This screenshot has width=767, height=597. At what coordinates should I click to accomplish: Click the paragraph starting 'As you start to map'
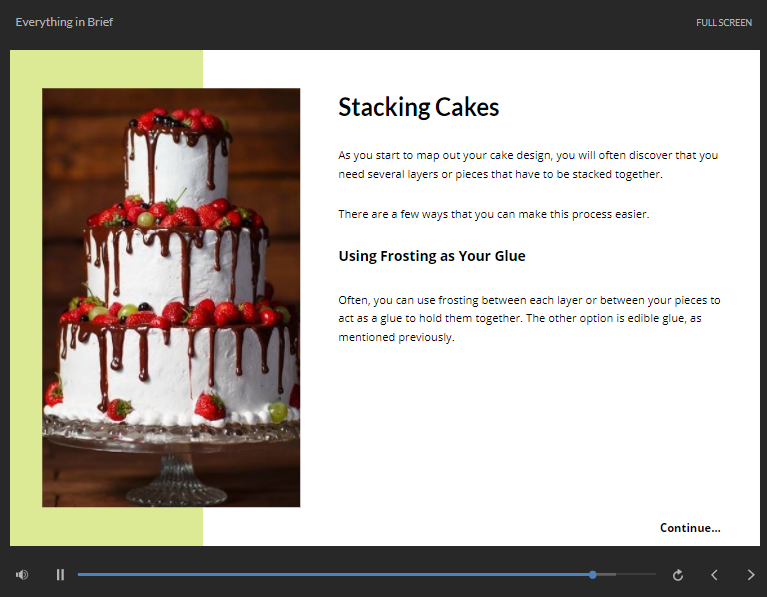(x=528, y=164)
